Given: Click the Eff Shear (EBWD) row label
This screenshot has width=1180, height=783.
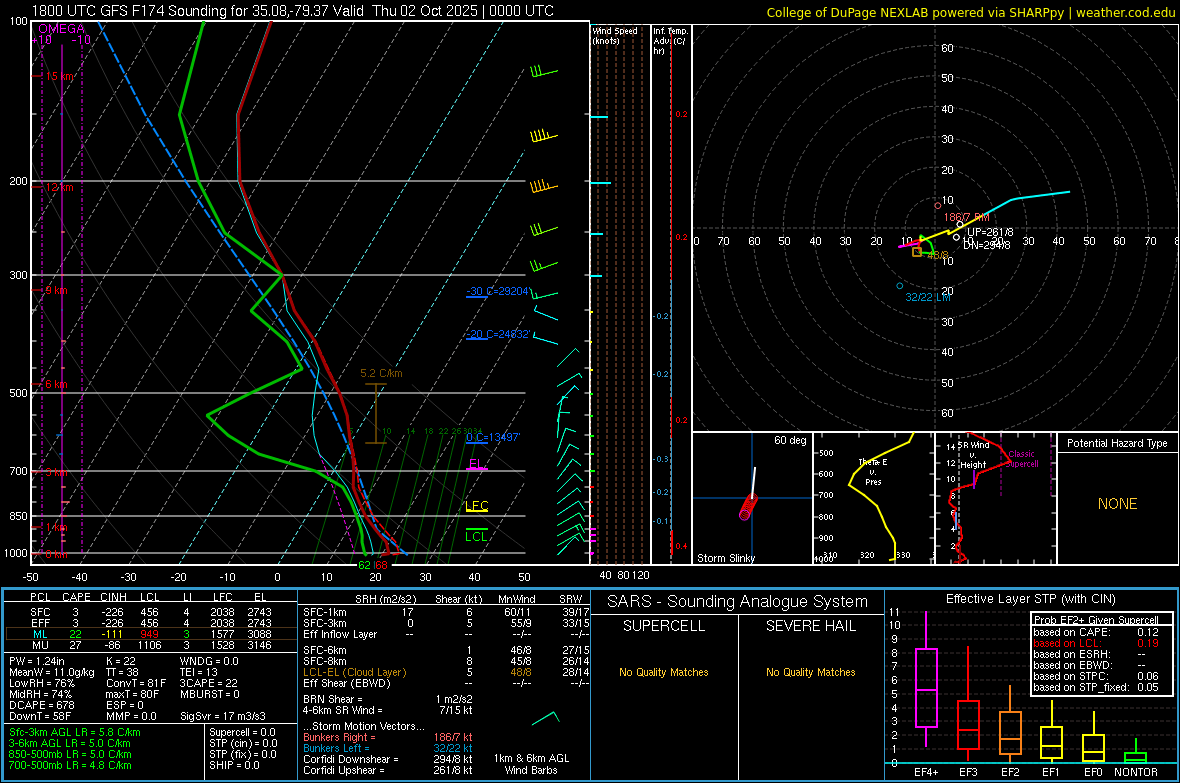Looking at the screenshot, I should tap(347, 684).
